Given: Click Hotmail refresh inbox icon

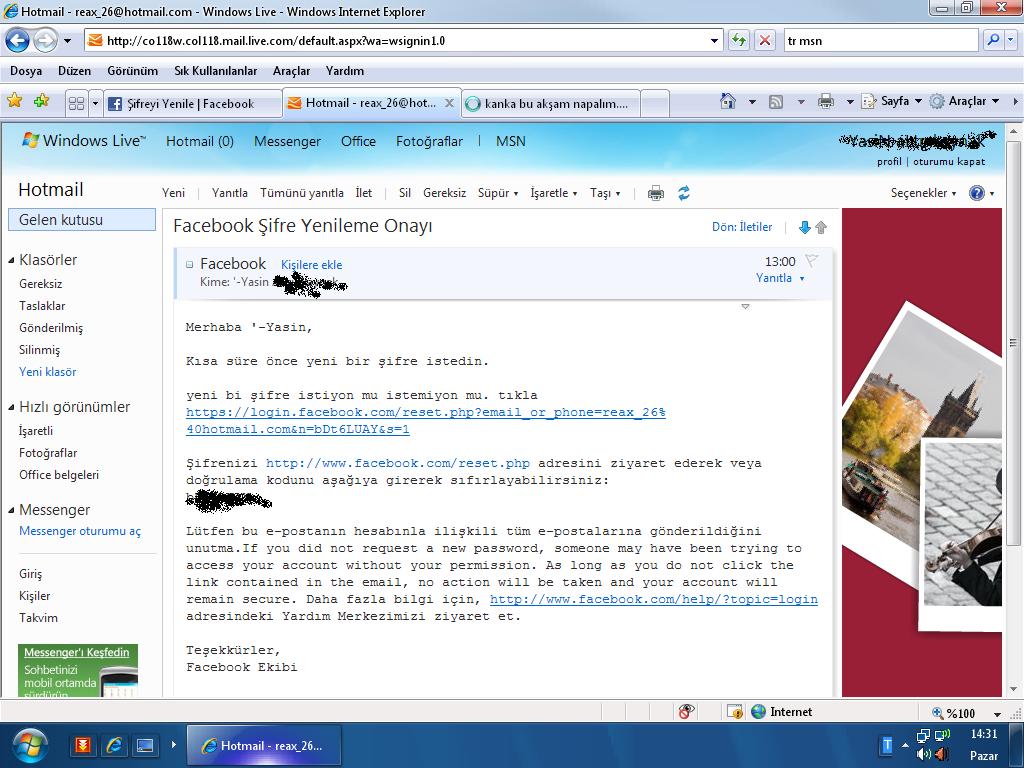Looking at the screenshot, I should (684, 193).
